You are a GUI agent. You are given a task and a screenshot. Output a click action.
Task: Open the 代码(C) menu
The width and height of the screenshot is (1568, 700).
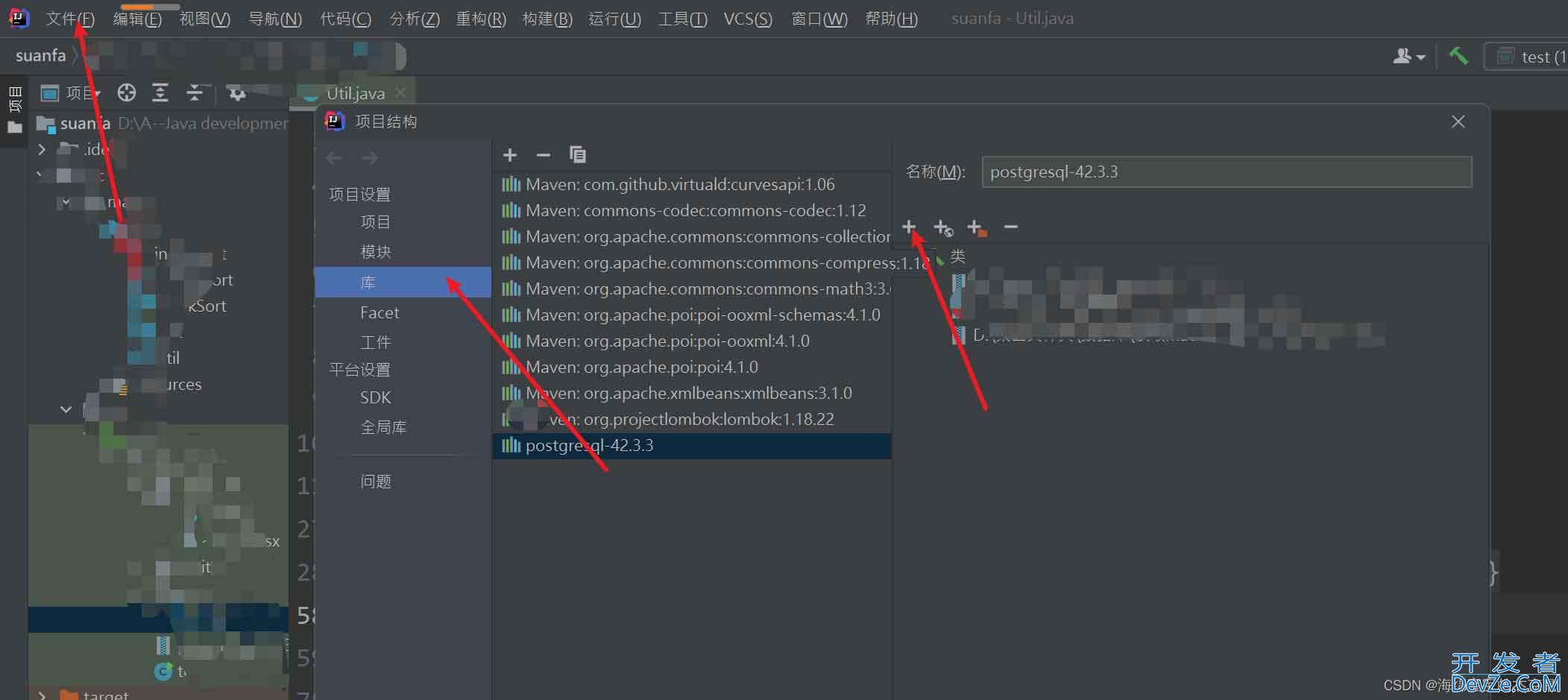[346, 19]
